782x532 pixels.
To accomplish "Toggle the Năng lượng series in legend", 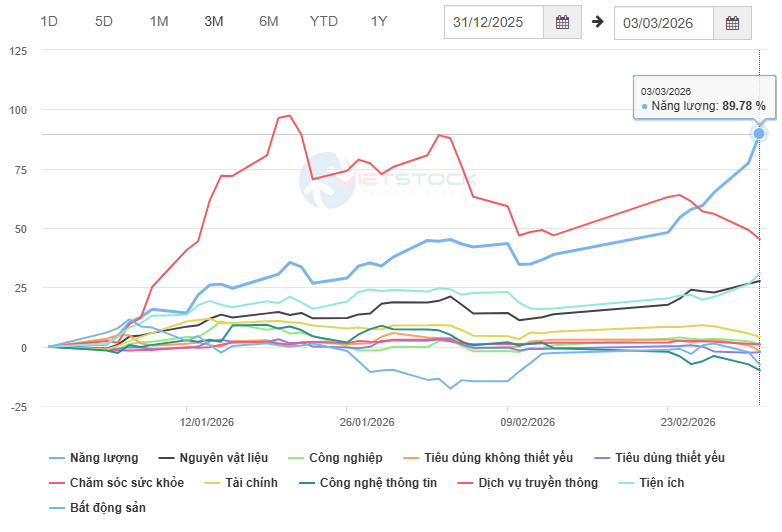I will coord(105,458).
